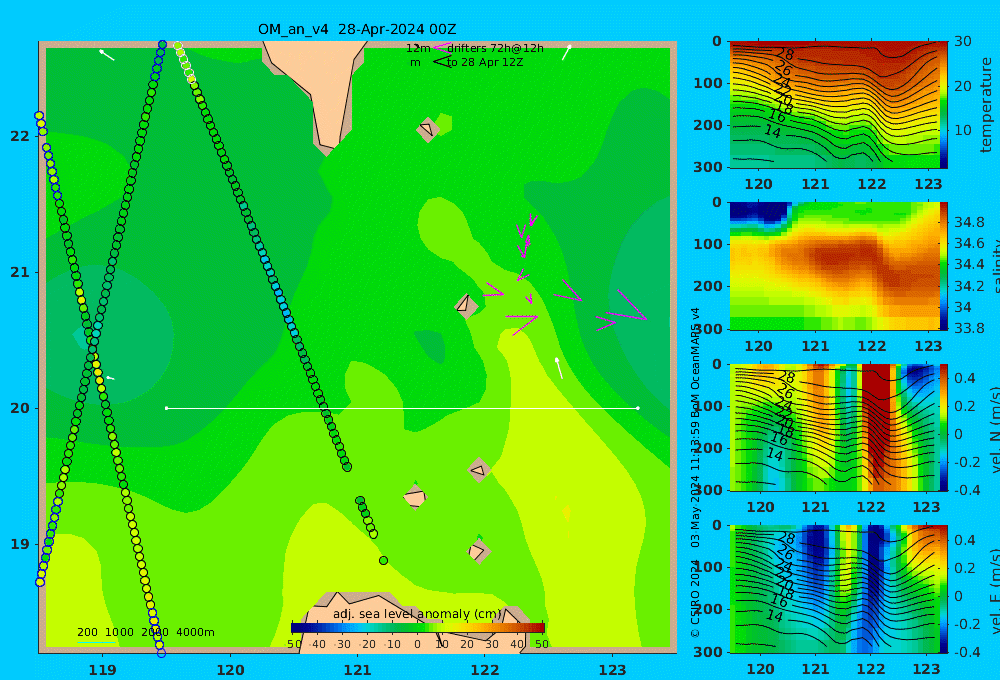Viewport: 1000px width, 680px height.
Task: Open the salinity depth section plot
Action: pyautogui.click(x=834, y=266)
